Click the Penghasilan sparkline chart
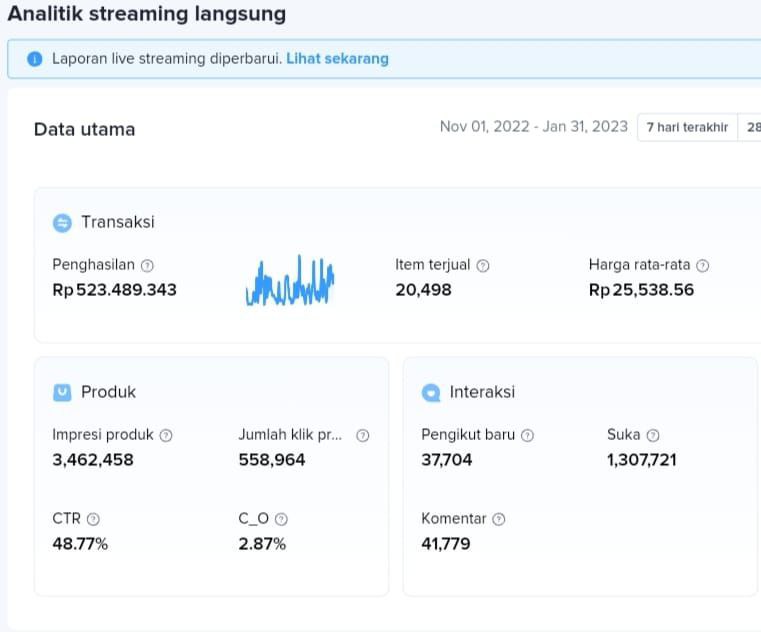 [x=290, y=281]
